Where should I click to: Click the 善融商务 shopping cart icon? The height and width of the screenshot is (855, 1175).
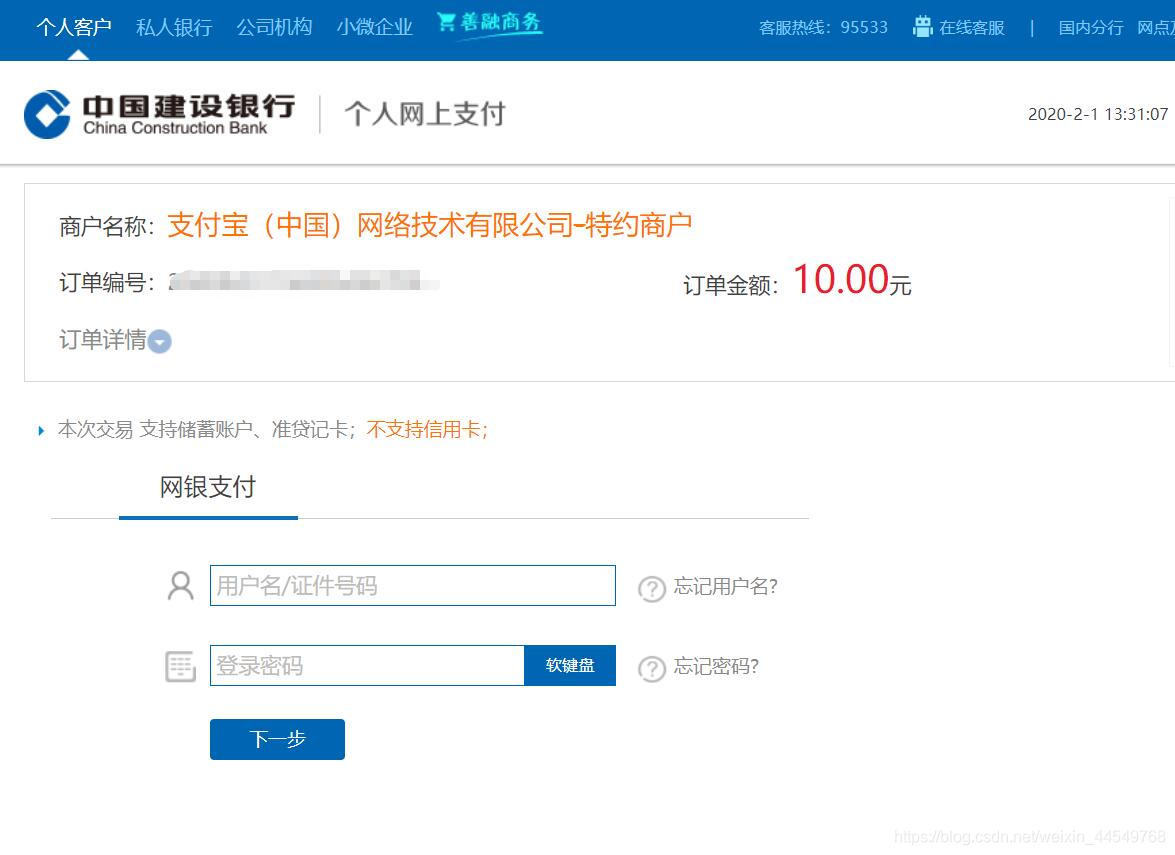[447, 22]
